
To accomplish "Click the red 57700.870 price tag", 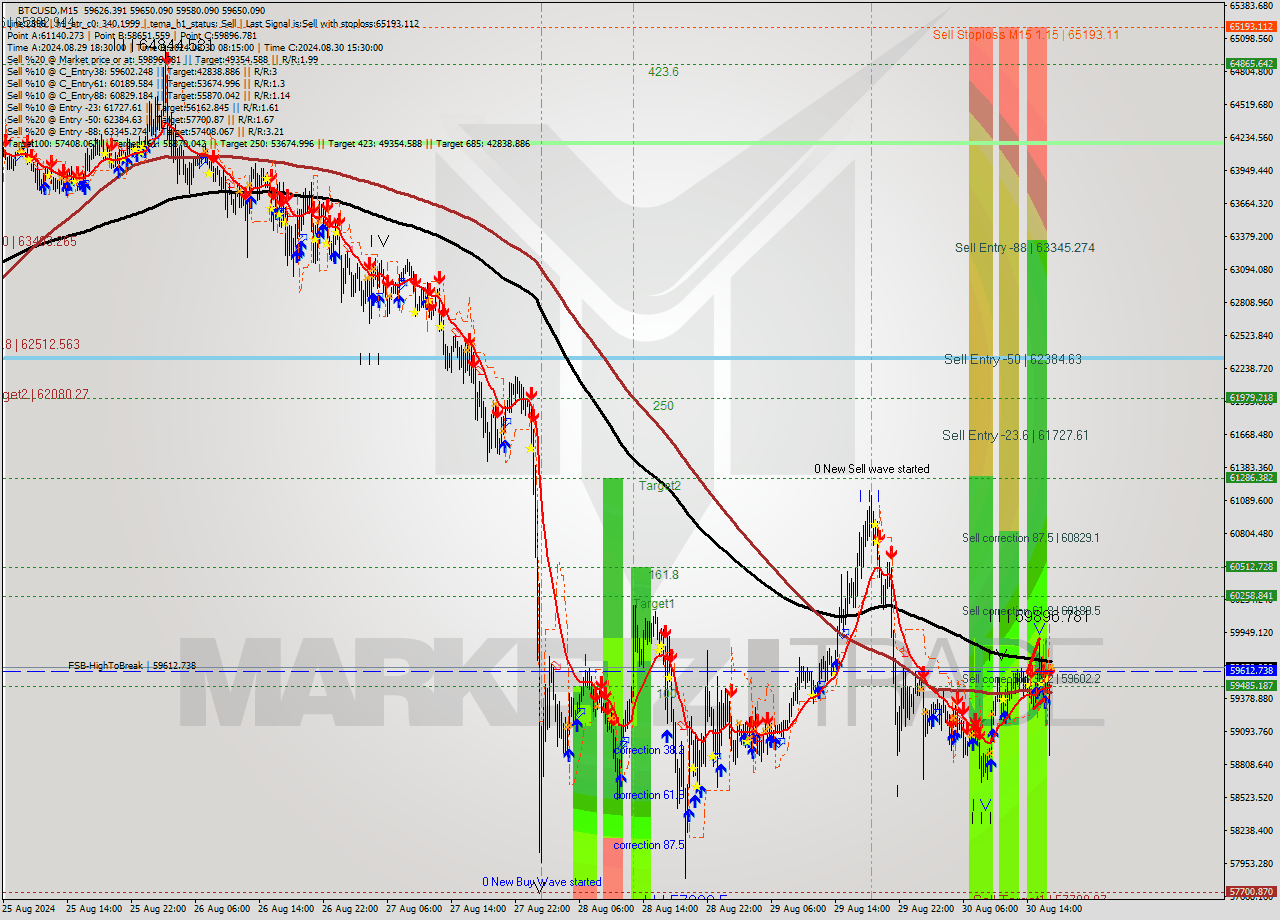I will tap(1252, 891).
